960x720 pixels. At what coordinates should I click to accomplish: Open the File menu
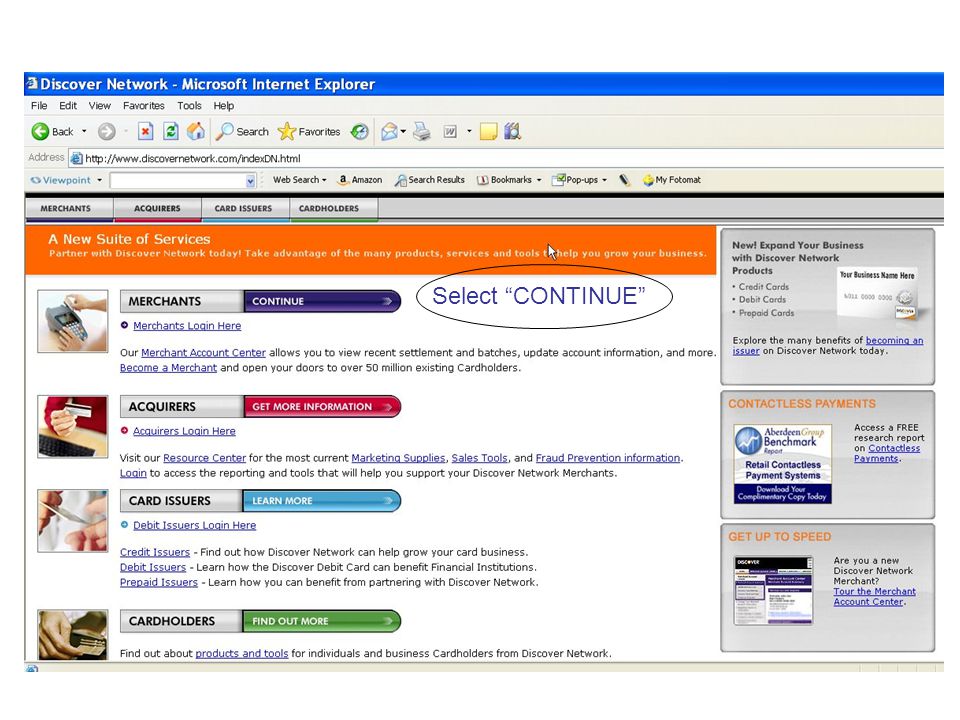coord(39,106)
